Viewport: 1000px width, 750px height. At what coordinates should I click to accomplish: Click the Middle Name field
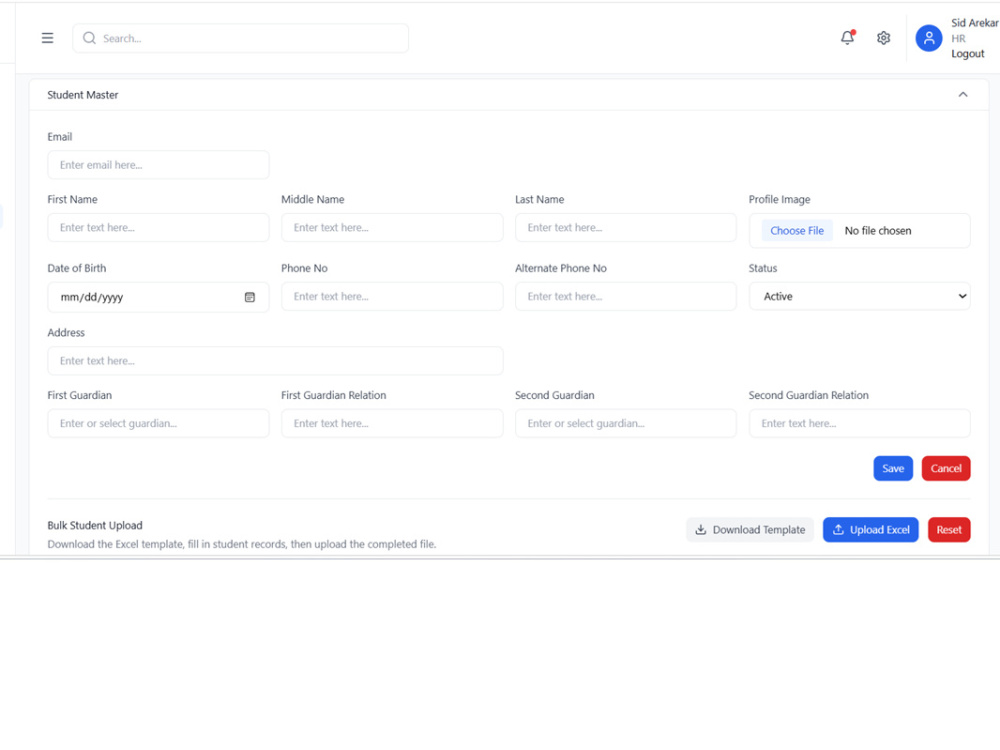[x=392, y=228]
